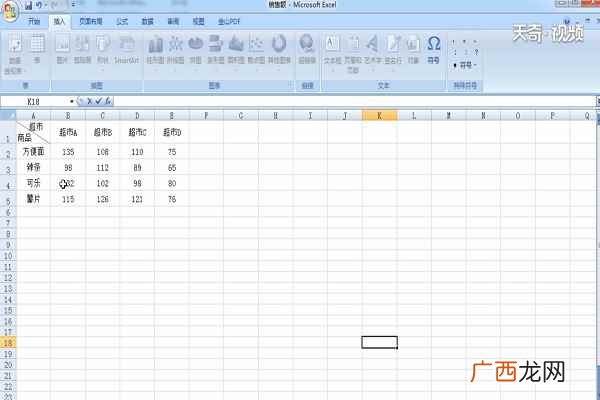The width and height of the screenshot is (600, 400).
Task: Go to the 审阅 (Review) tab
Action: coord(173,21)
